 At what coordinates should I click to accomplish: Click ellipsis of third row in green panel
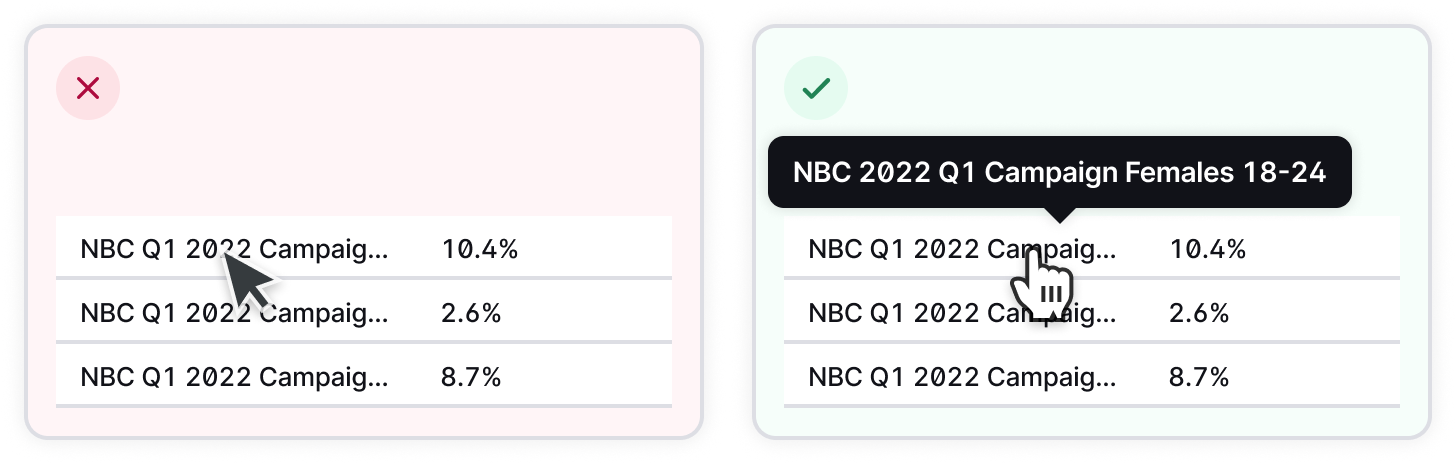click(1107, 384)
